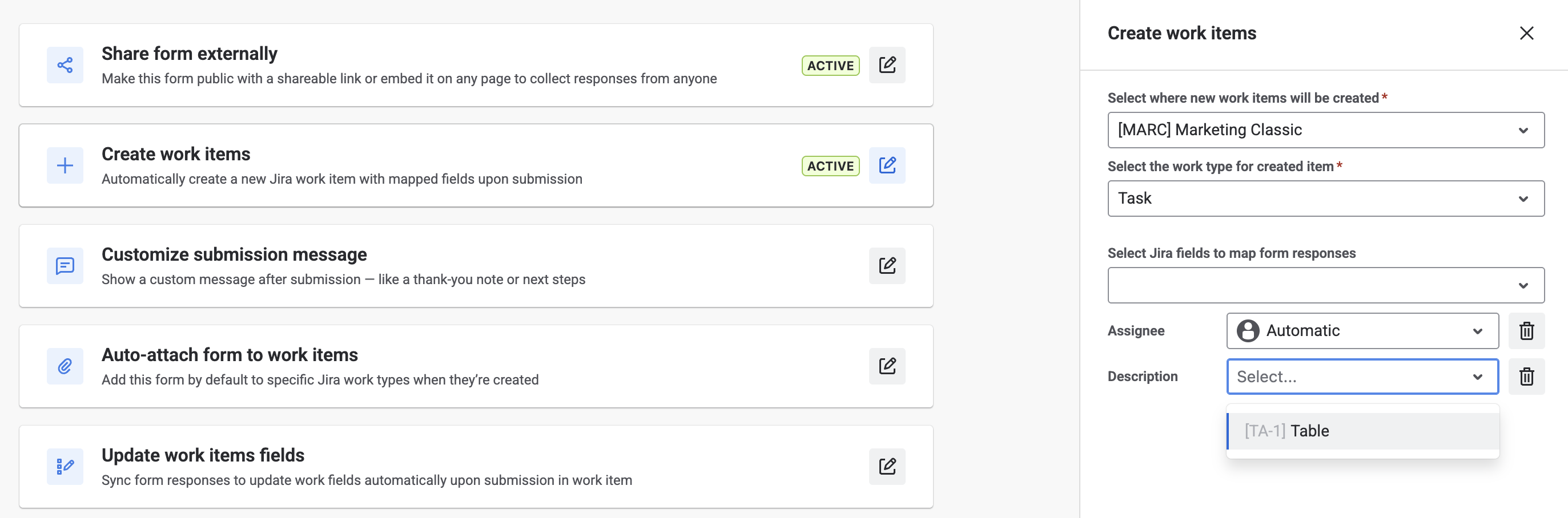Screen dimensions: 1568x518
Task: Click the Update work items fields card title
Action: (x=203, y=455)
